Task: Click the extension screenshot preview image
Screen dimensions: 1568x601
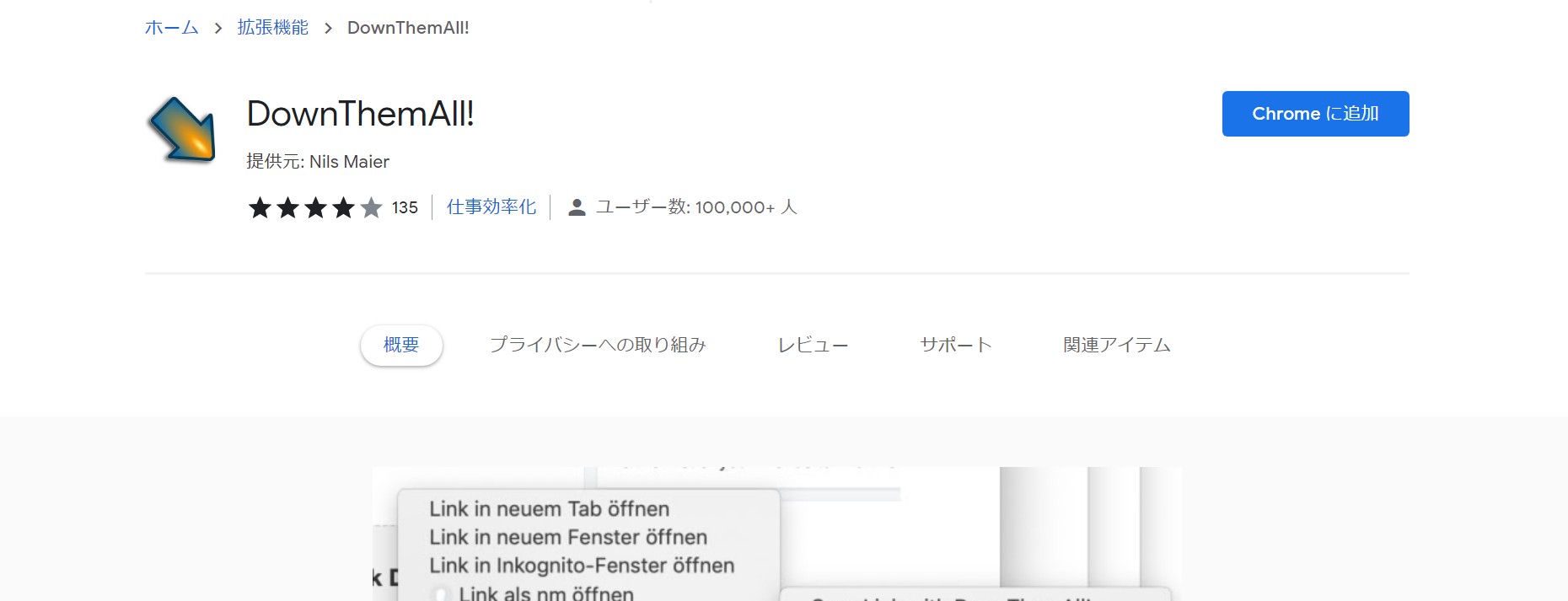Action: (777, 534)
